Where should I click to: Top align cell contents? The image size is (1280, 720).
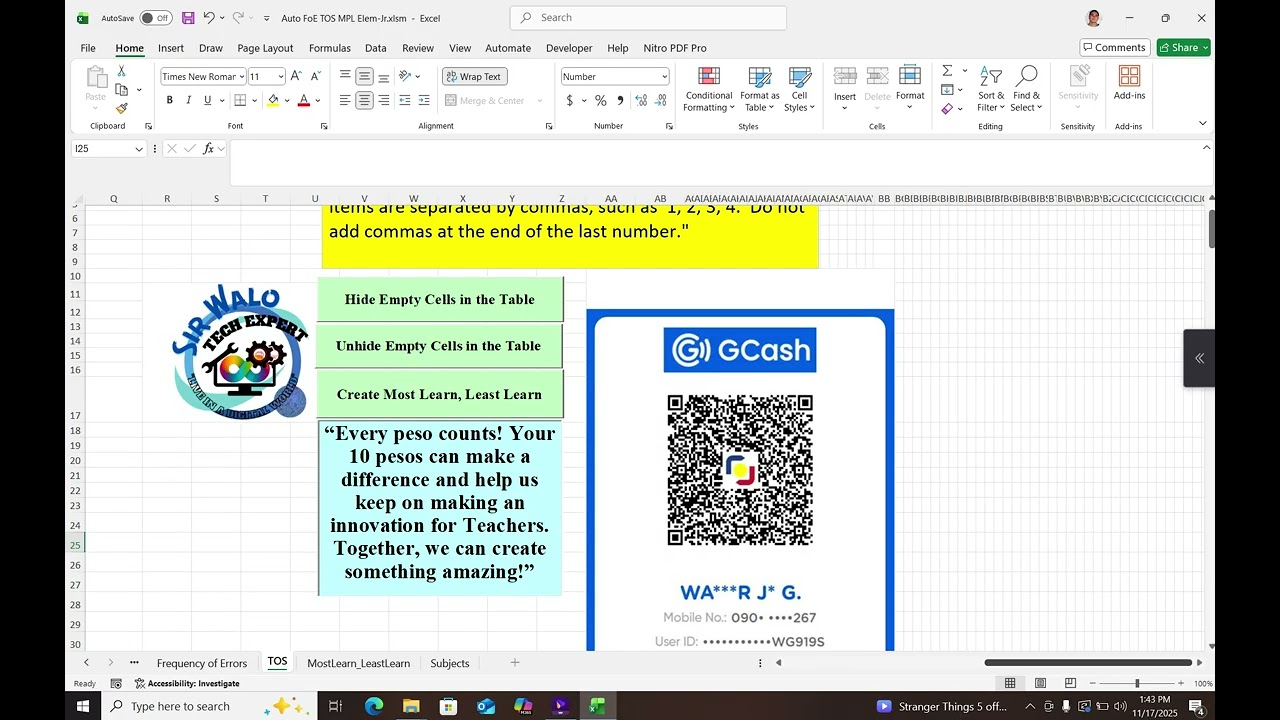(x=345, y=76)
